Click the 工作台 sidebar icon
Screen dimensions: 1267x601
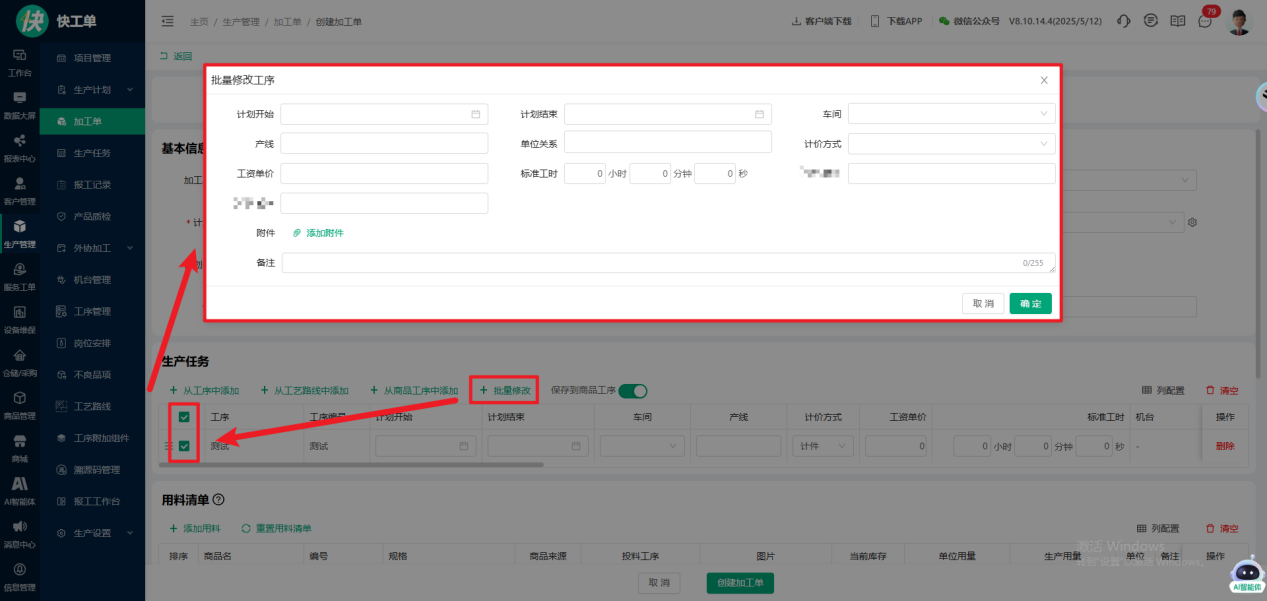(19, 61)
